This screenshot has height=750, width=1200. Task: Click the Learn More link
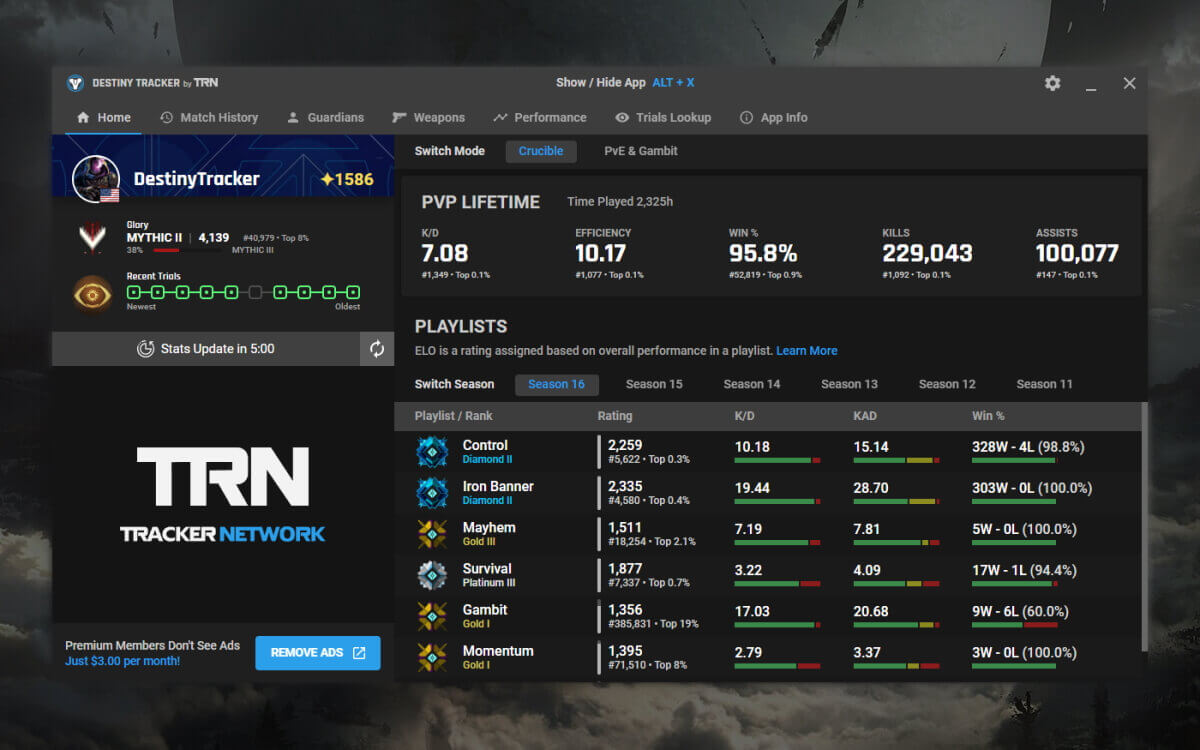pos(807,351)
